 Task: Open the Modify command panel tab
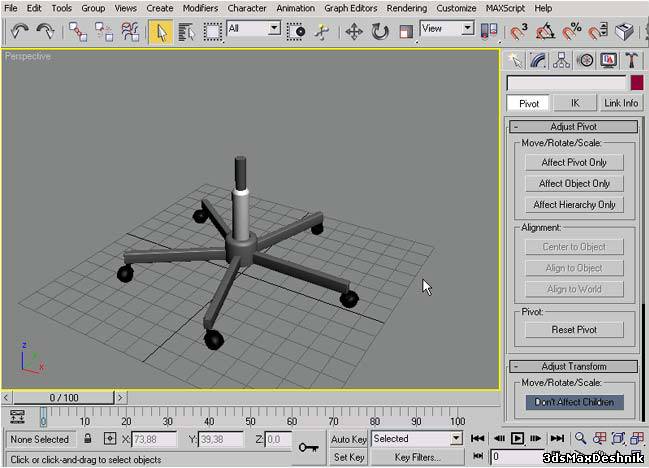(x=538, y=60)
